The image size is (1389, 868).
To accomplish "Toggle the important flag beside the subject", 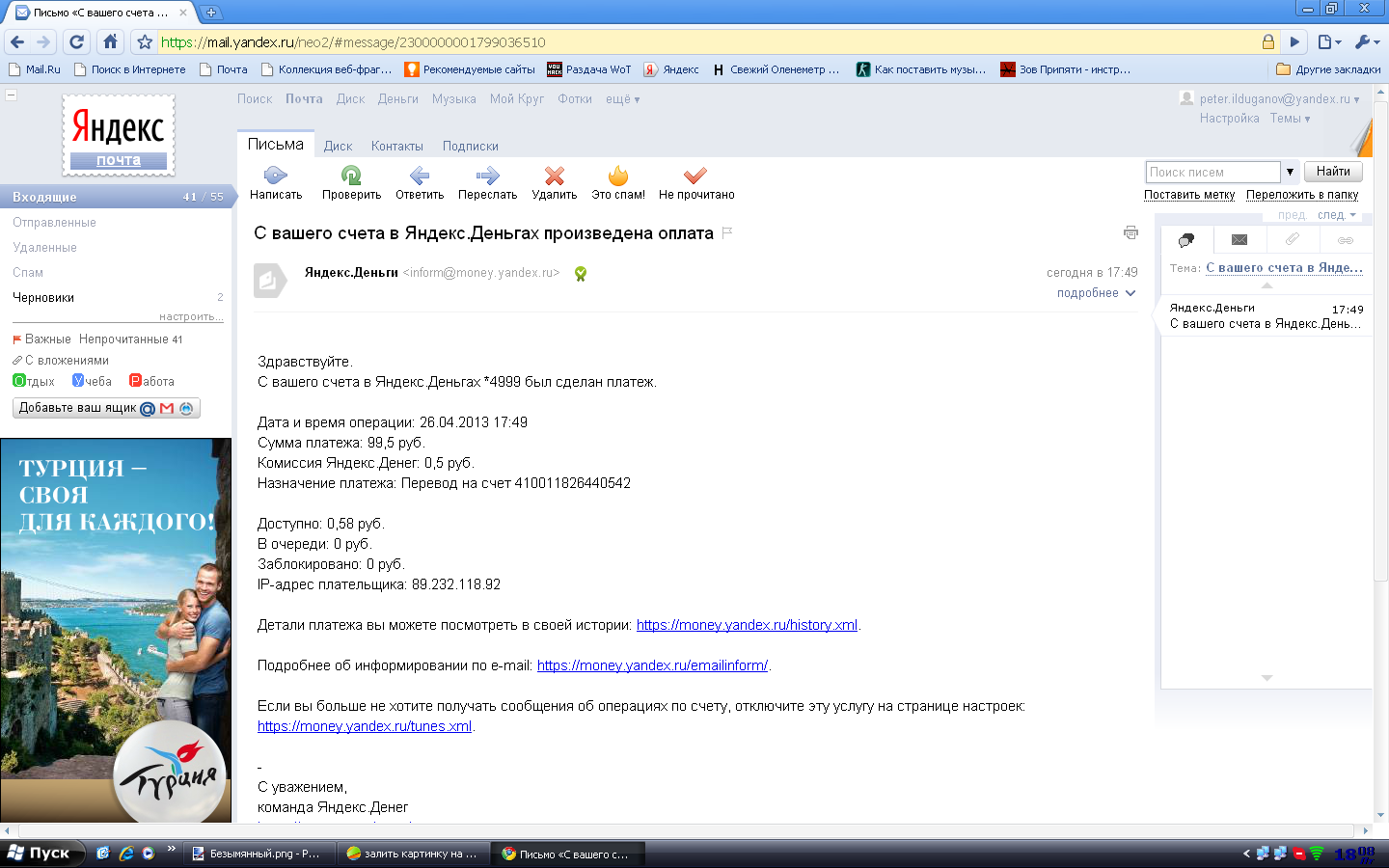I will tap(727, 232).
